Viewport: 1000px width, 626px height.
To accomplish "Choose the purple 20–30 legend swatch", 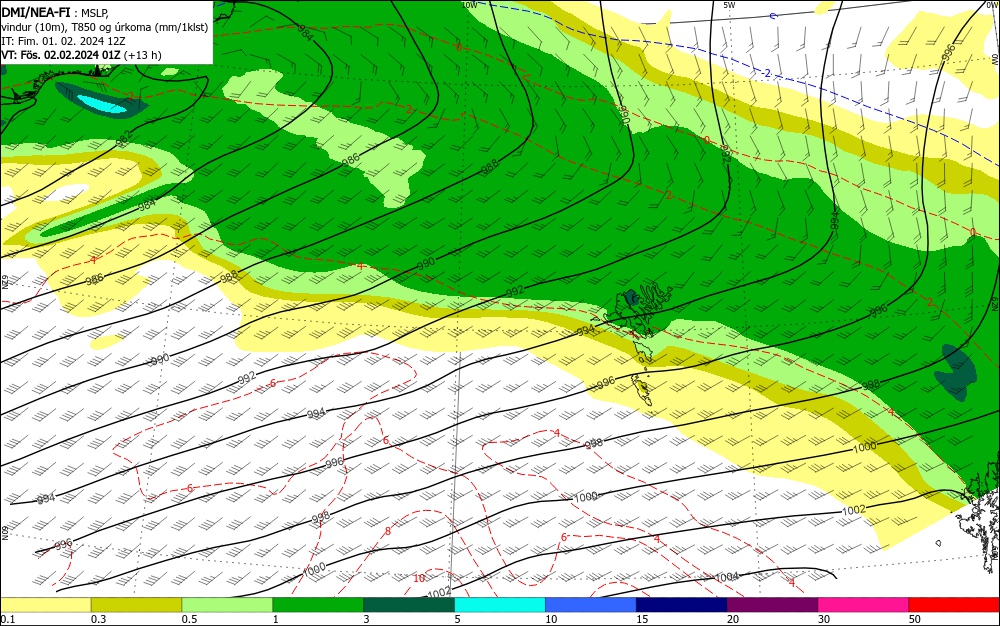I will click(772, 605).
